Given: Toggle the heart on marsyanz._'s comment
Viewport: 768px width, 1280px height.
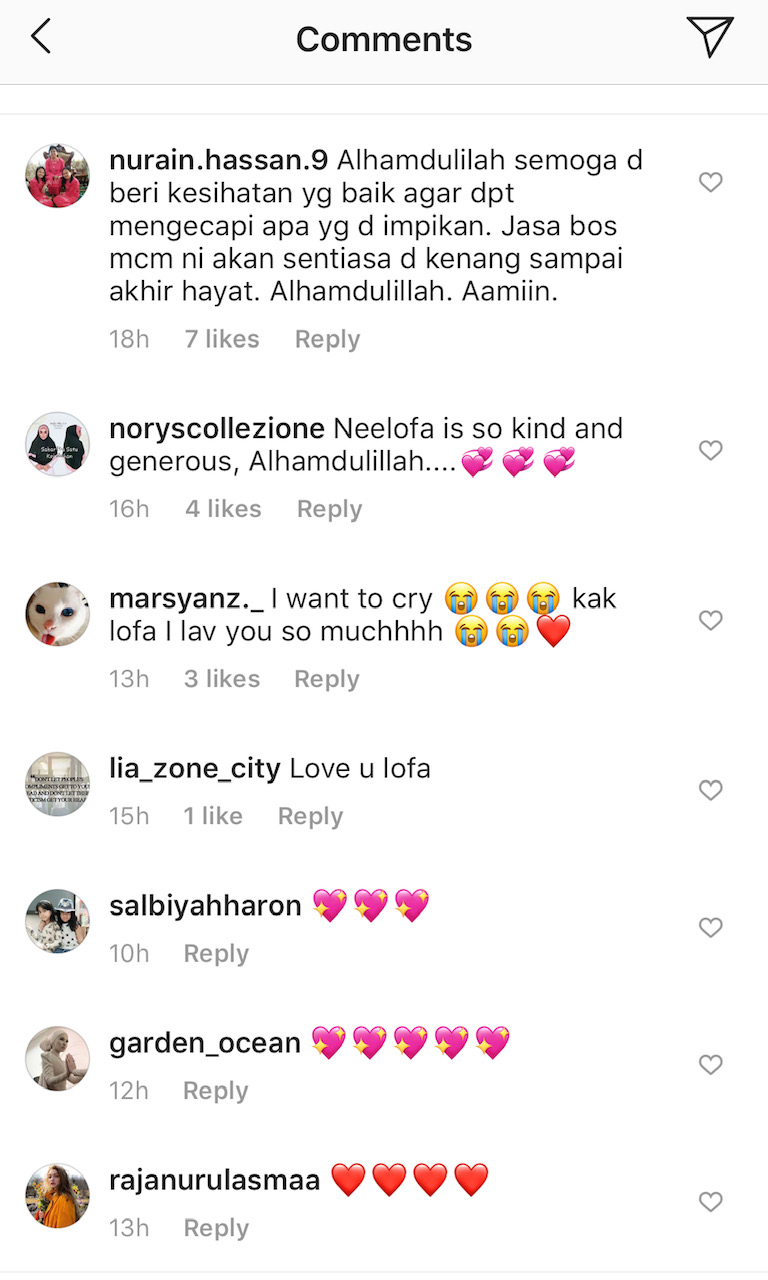Looking at the screenshot, I should [x=710, y=620].
